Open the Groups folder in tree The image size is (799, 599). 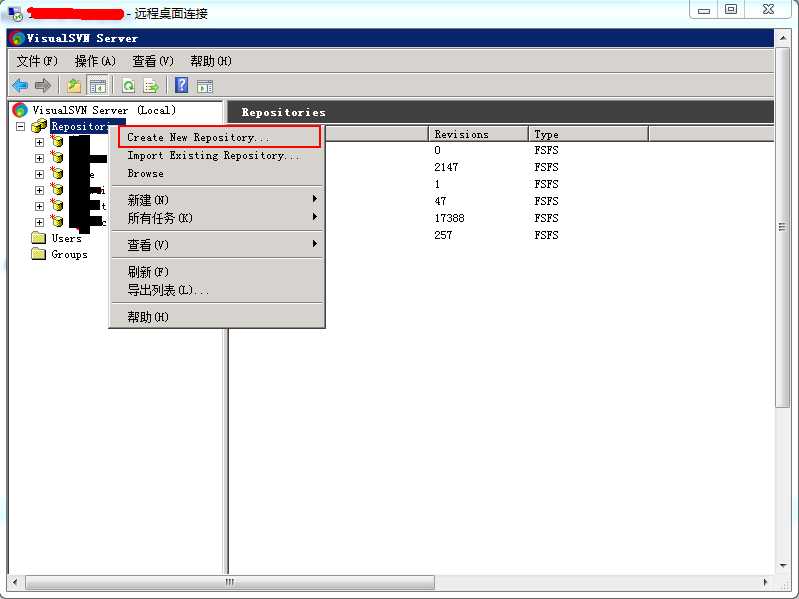(x=69, y=254)
